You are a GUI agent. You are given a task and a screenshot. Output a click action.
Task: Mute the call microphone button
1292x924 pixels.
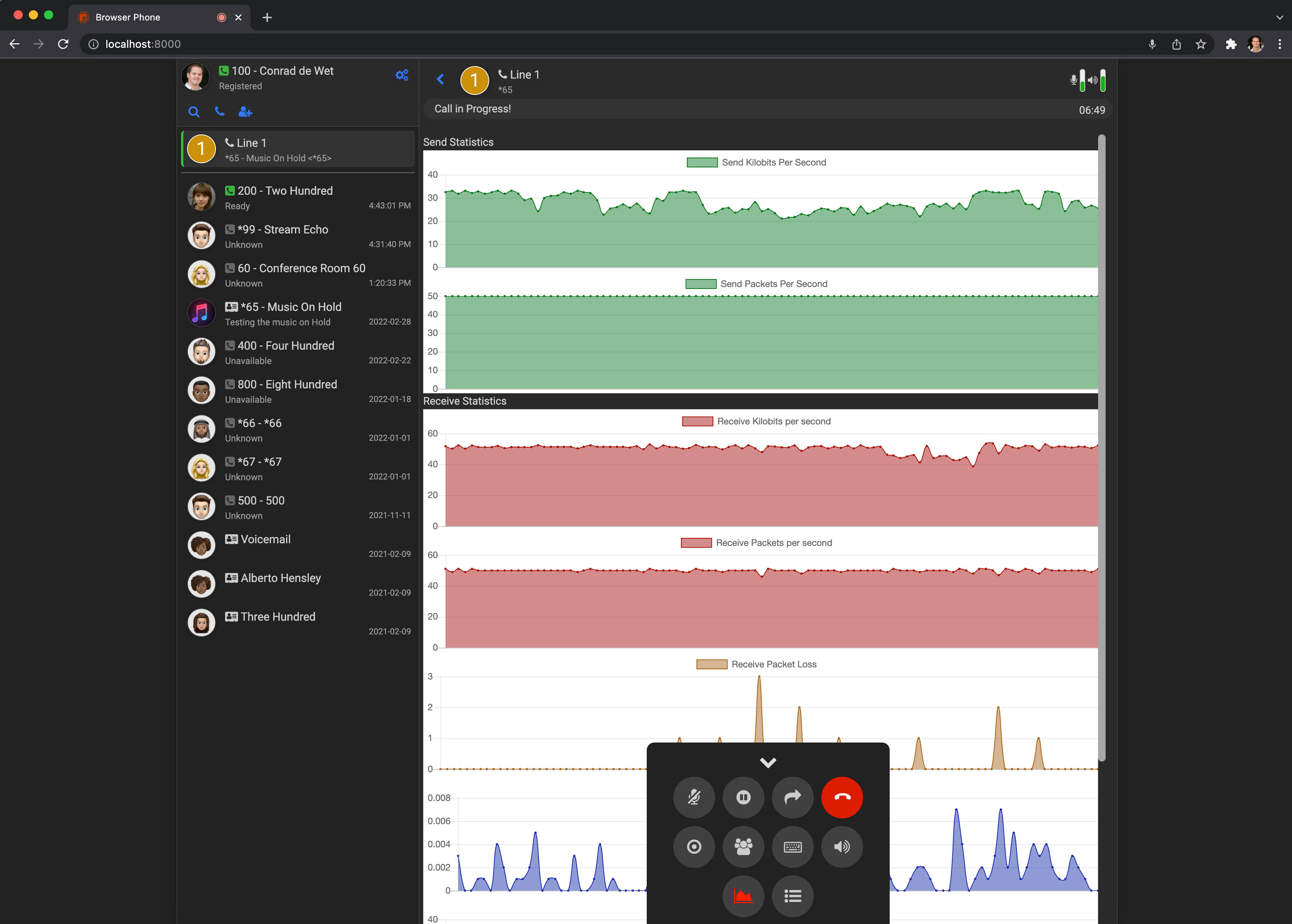click(x=694, y=797)
